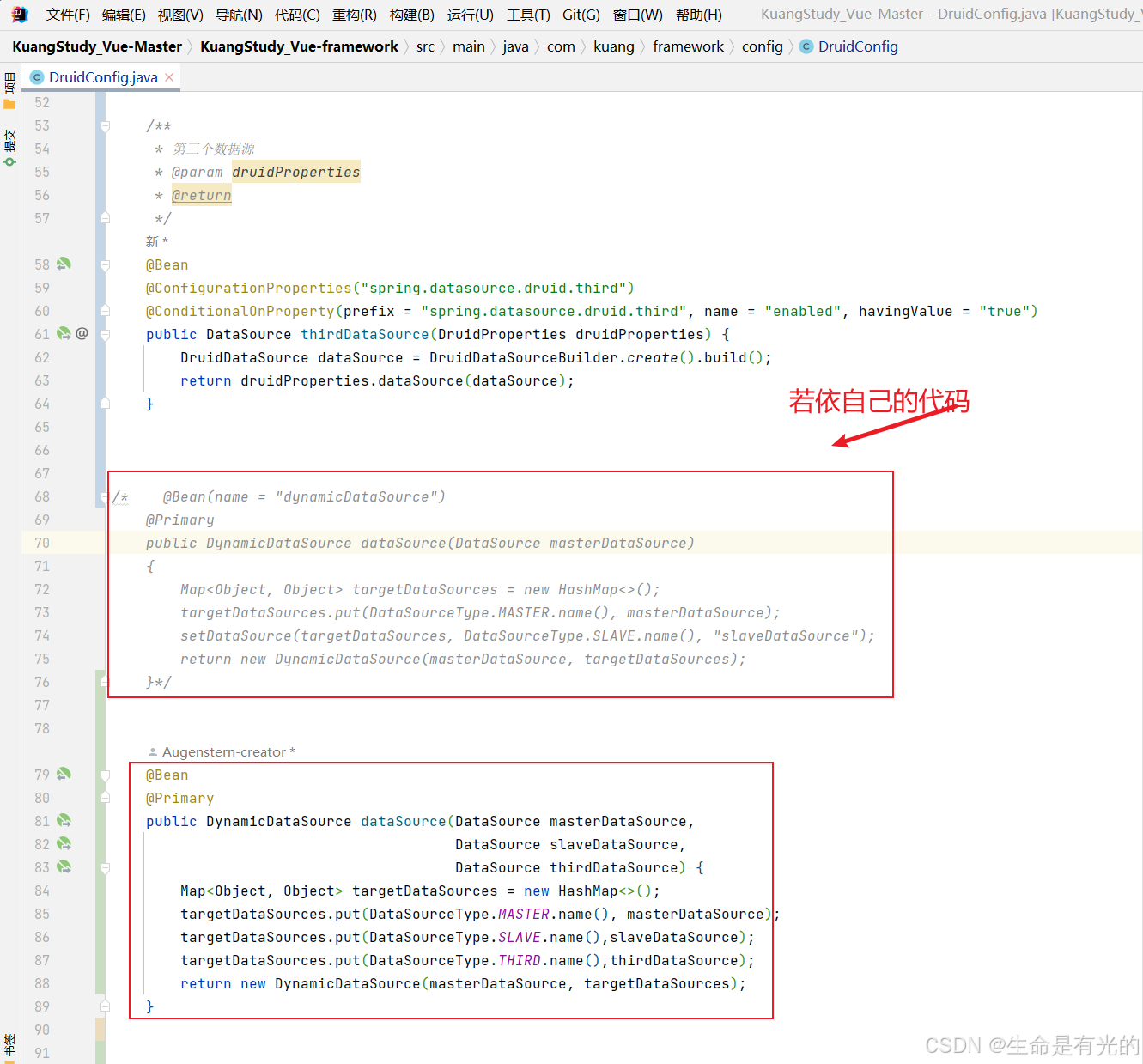Collapse the Javadoc fold marker on line 53
Image resolution: width=1143 pixels, height=1064 pixels.
105,126
